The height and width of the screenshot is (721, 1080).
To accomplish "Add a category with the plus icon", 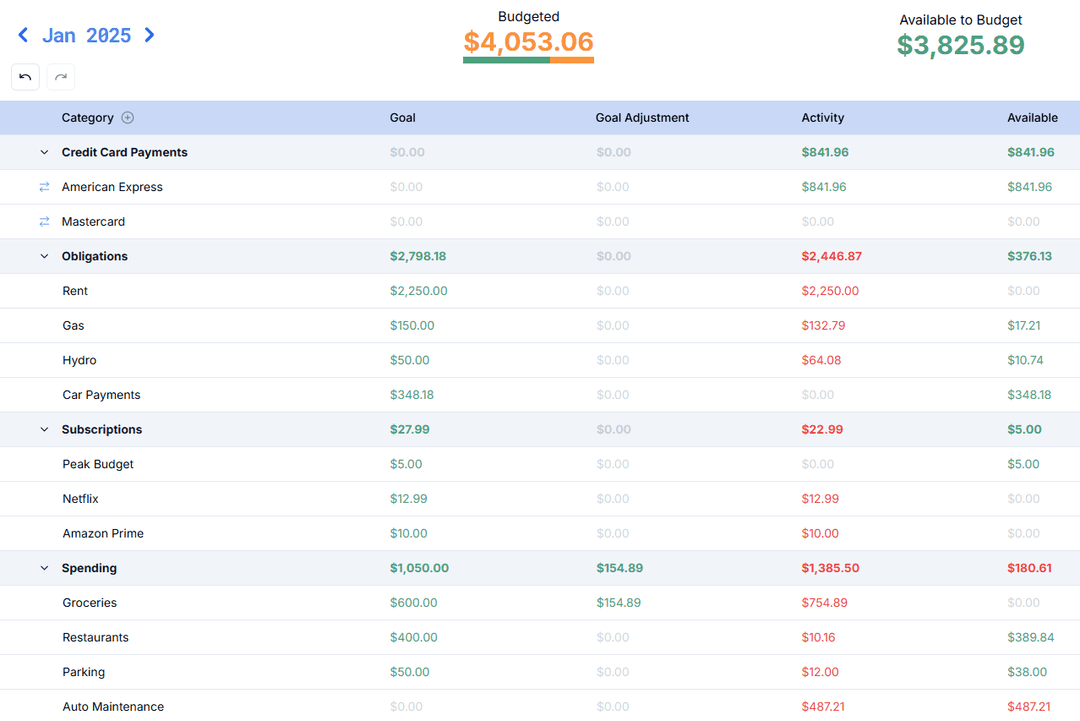I will pyautogui.click(x=128, y=118).
